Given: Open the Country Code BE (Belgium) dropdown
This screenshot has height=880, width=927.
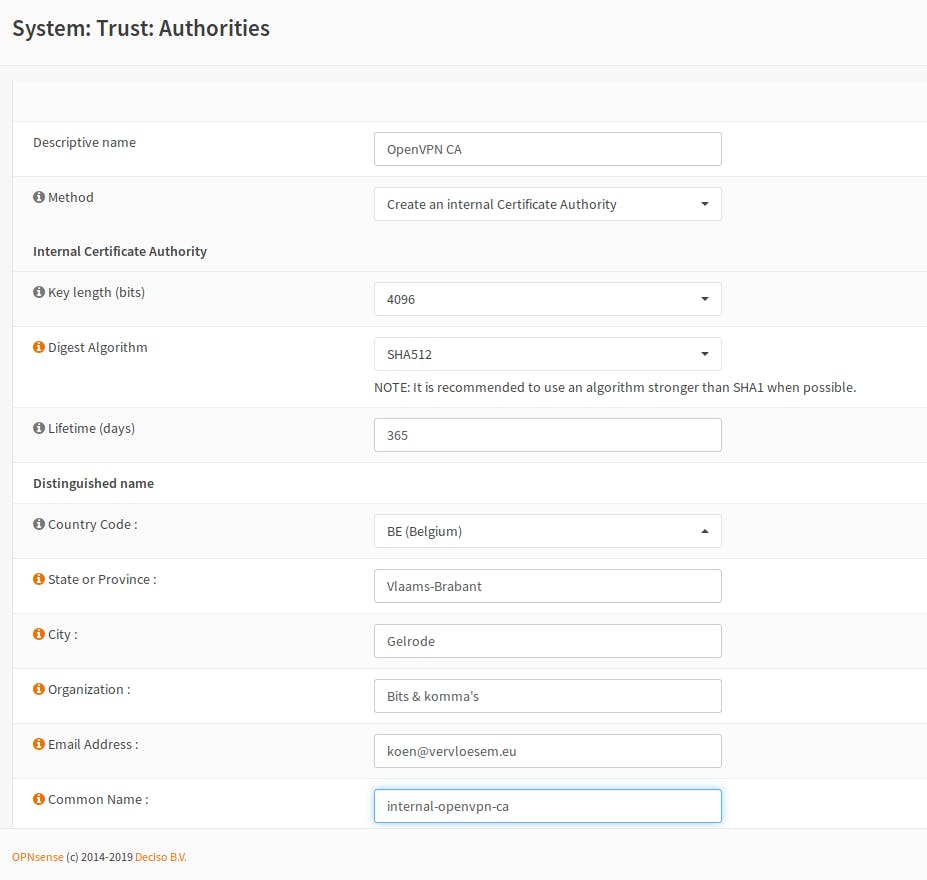Looking at the screenshot, I should pyautogui.click(x=547, y=531).
